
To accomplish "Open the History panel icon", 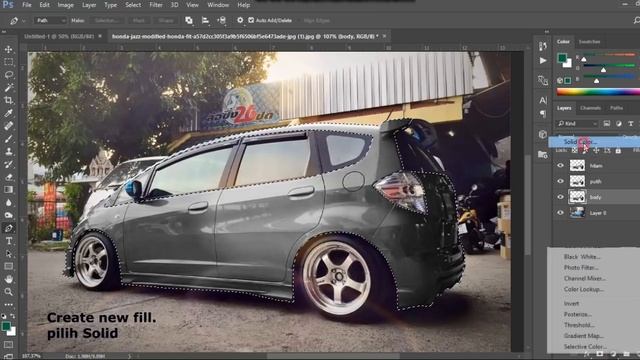I will click(542, 46).
